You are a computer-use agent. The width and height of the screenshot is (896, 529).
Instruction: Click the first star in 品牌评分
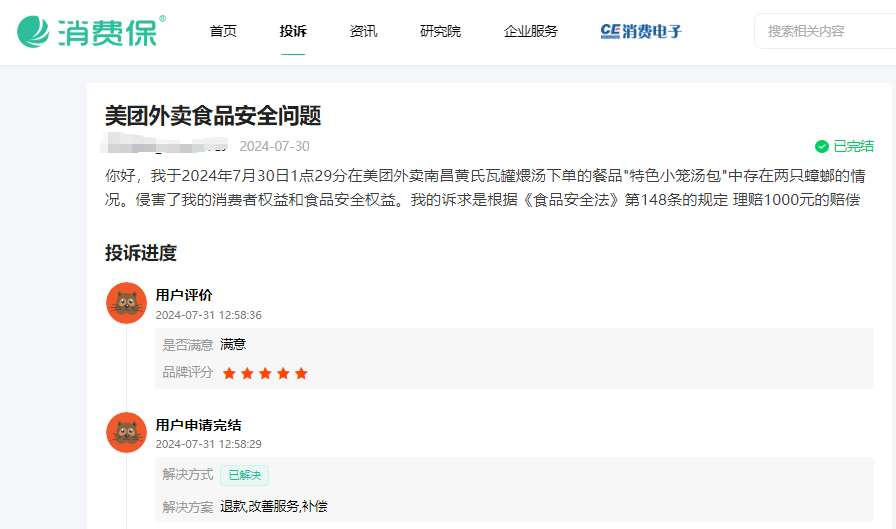click(229, 374)
